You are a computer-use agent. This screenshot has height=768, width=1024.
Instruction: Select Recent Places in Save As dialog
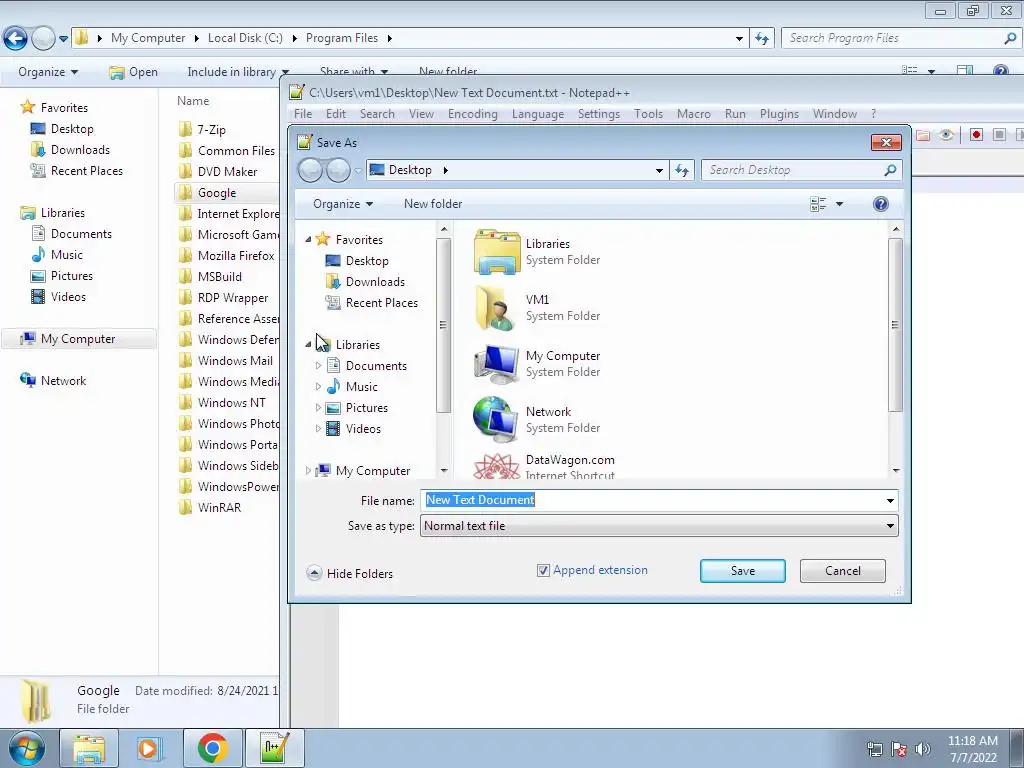pos(372,303)
